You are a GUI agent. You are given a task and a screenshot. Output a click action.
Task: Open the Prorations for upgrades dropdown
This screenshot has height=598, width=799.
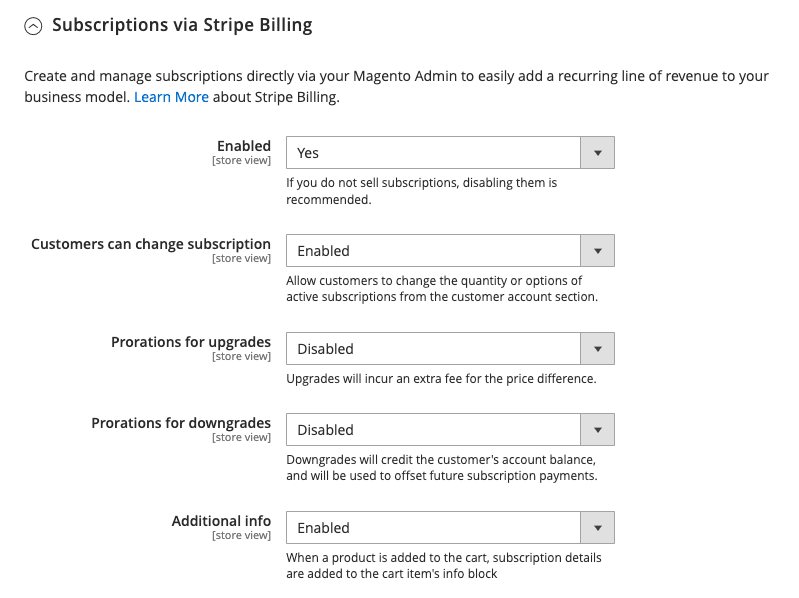tap(450, 348)
